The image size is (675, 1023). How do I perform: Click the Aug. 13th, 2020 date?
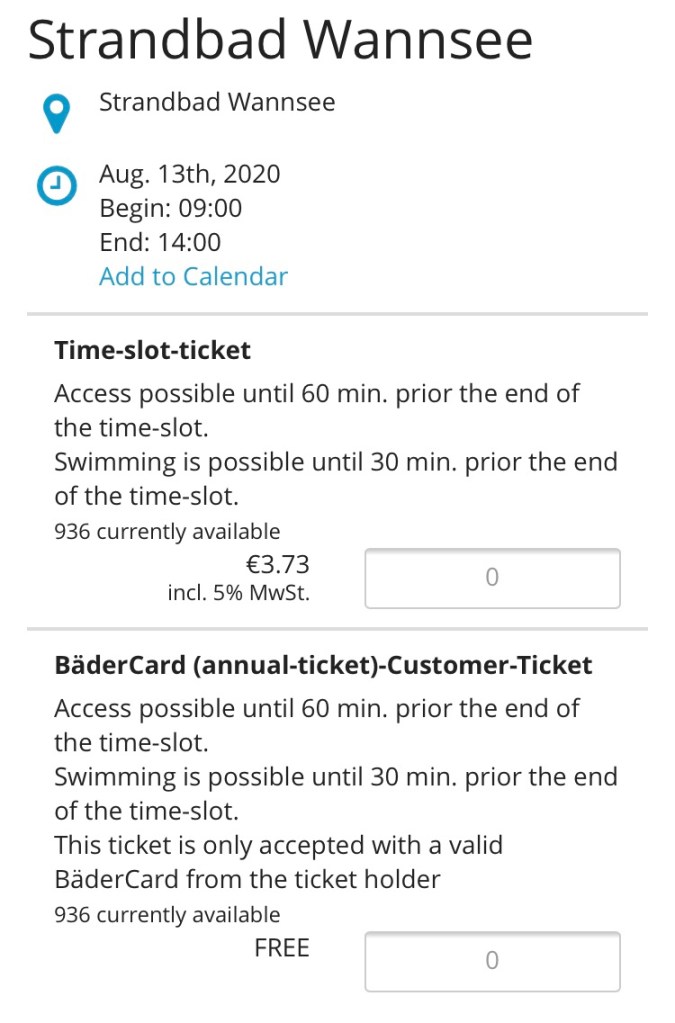(x=189, y=174)
